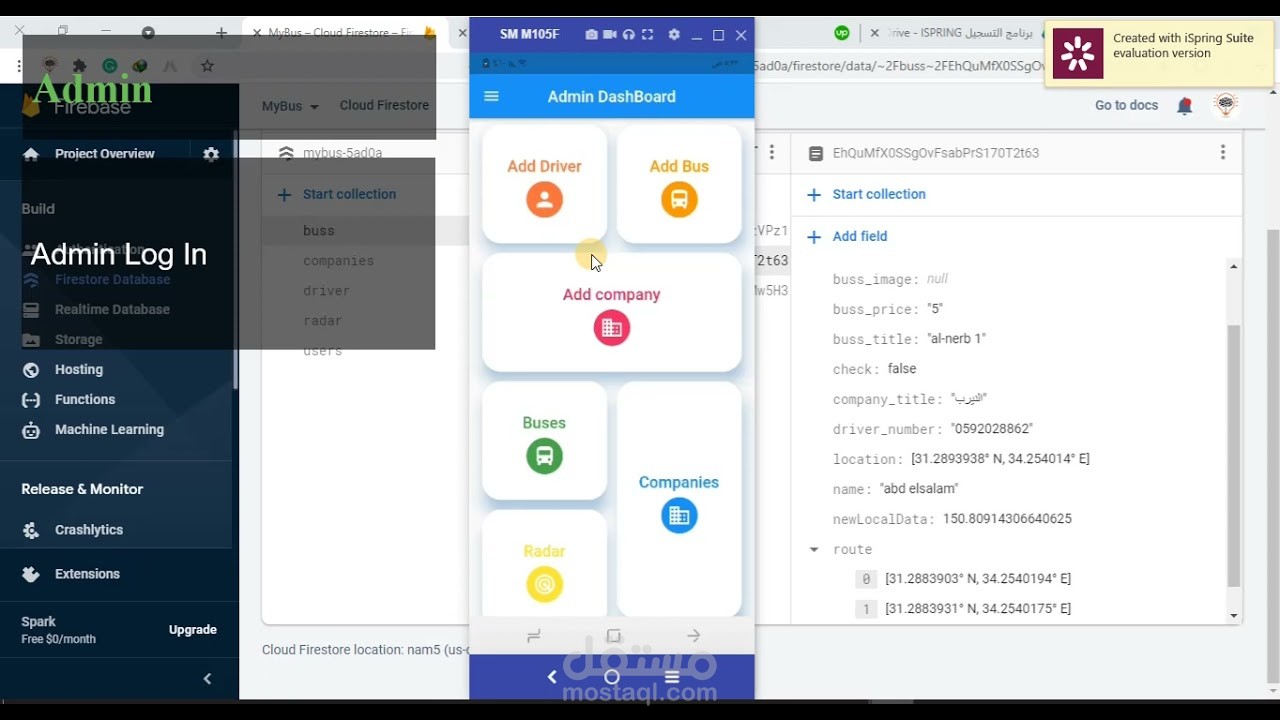This screenshot has height=720, width=1280.
Task: Collapse the Firebase sidebar with the chevron
Action: (x=207, y=679)
